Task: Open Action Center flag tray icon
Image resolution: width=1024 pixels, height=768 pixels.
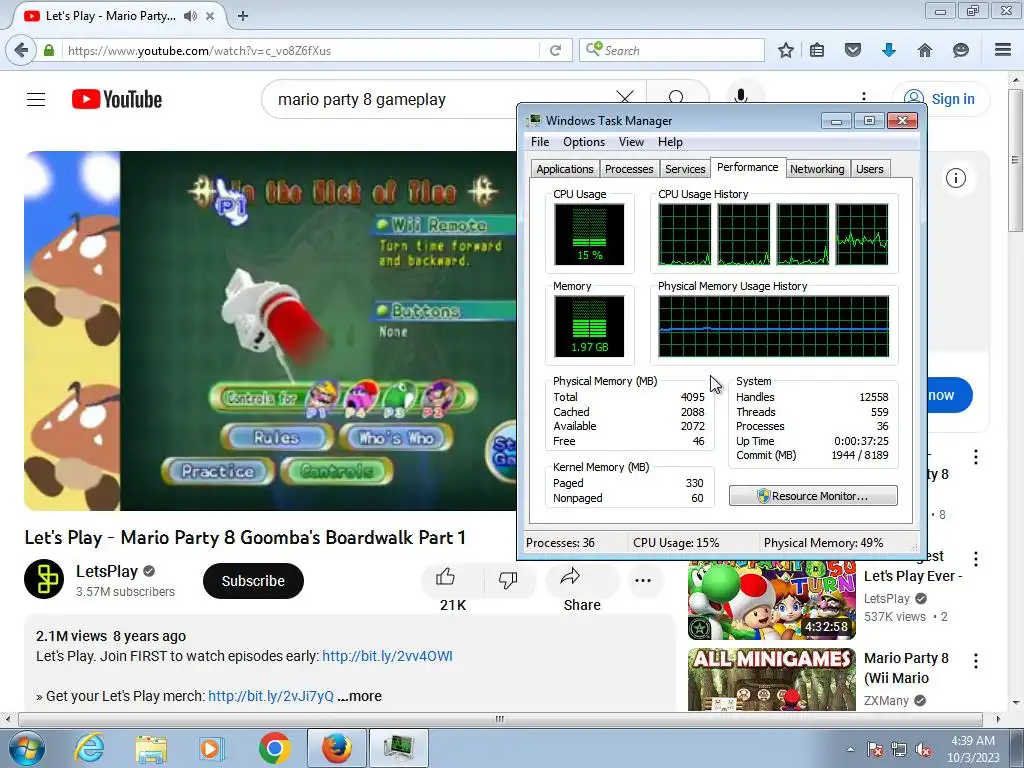Action: (875, 750)
